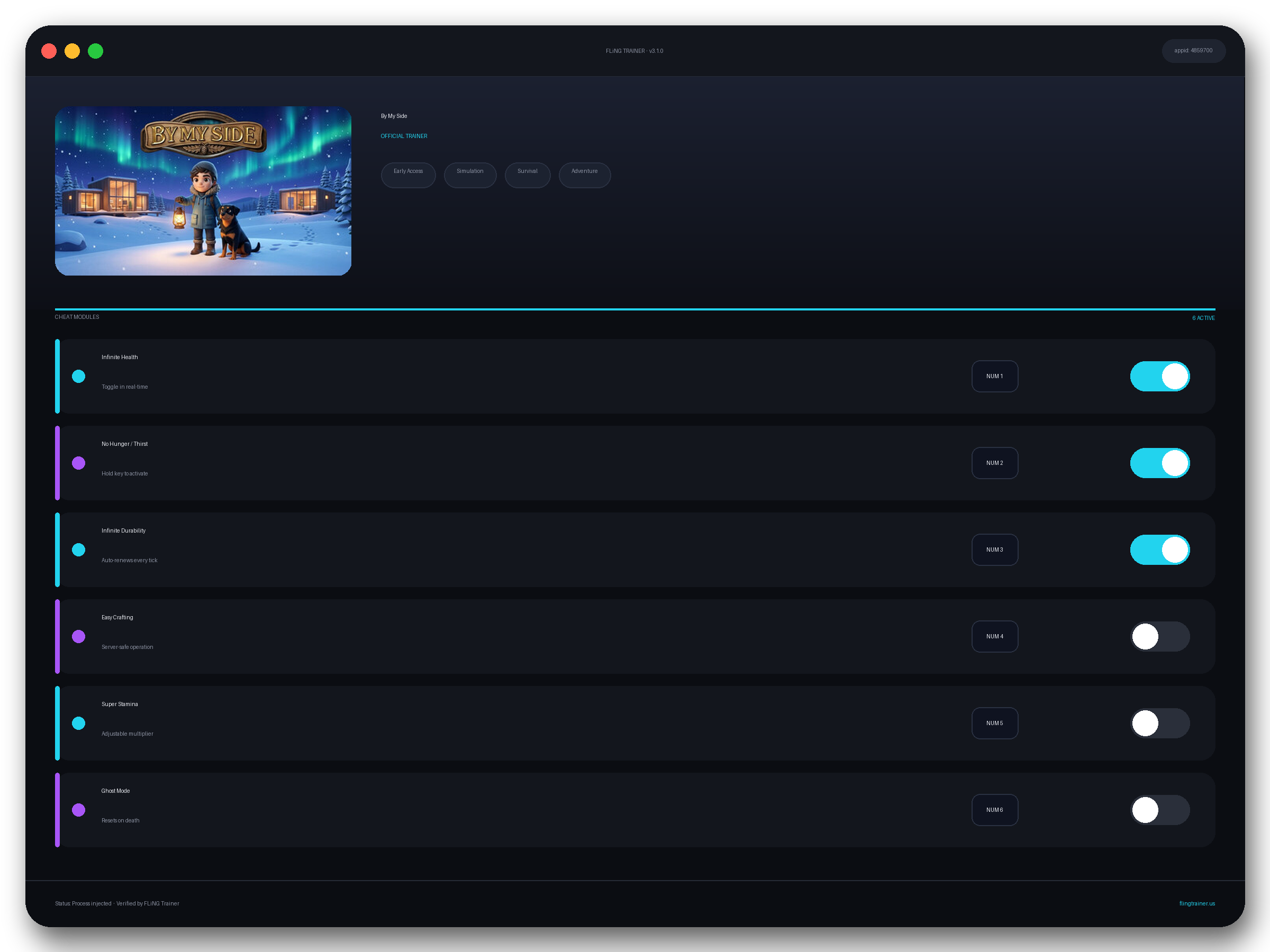This screenshot has height=952, width=1270.
Task: Select the Survival tag
Action: pos(527,175)
